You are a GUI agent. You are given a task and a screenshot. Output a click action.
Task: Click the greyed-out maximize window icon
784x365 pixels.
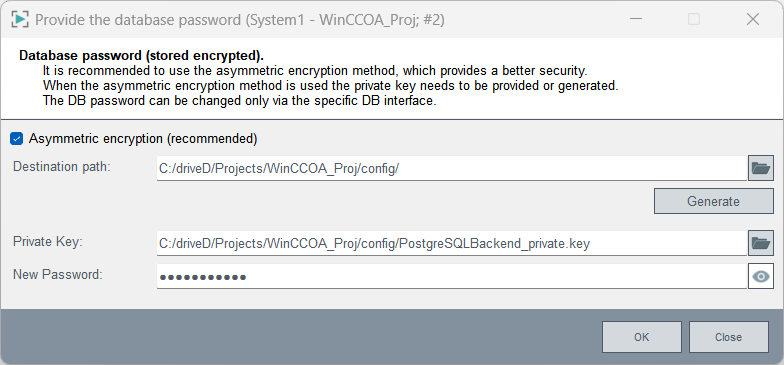tap(694, 20)
